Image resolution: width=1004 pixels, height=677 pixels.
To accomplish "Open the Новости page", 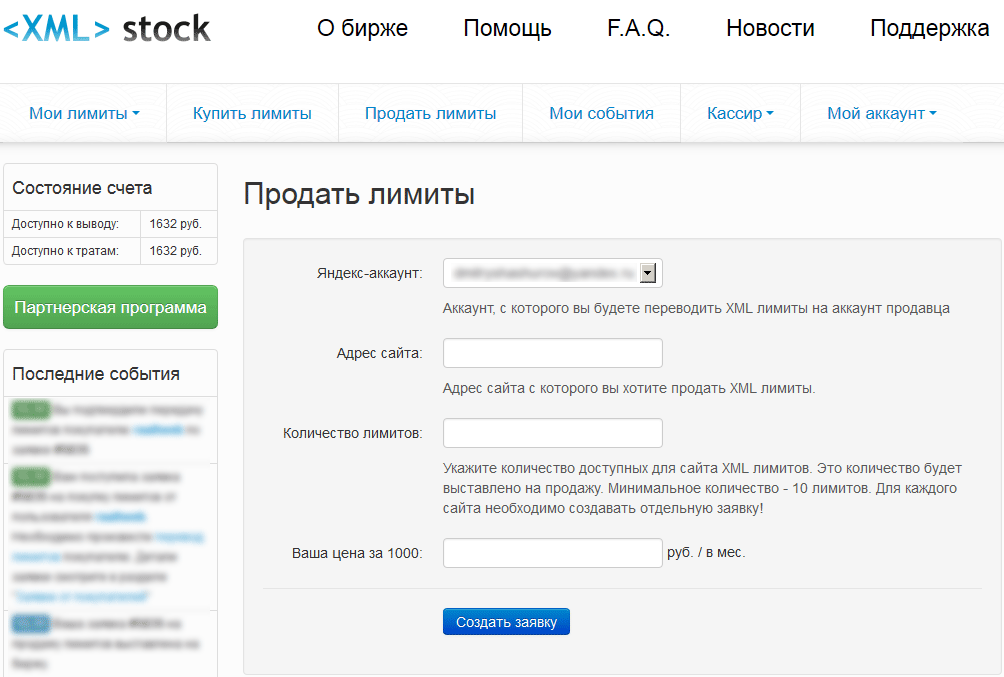I will point(770,29).
